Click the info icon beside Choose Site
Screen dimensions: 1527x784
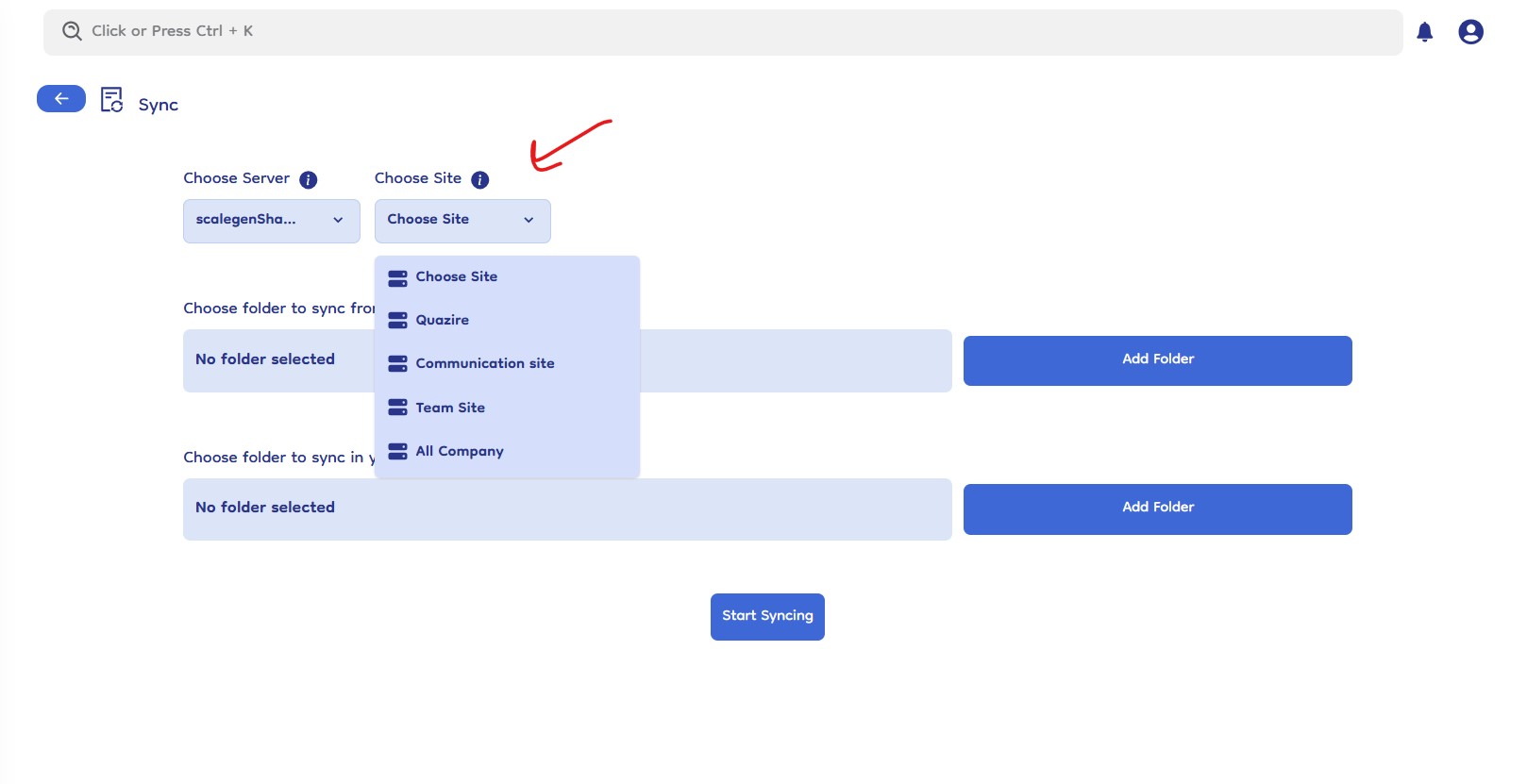[x=479, y=179]
